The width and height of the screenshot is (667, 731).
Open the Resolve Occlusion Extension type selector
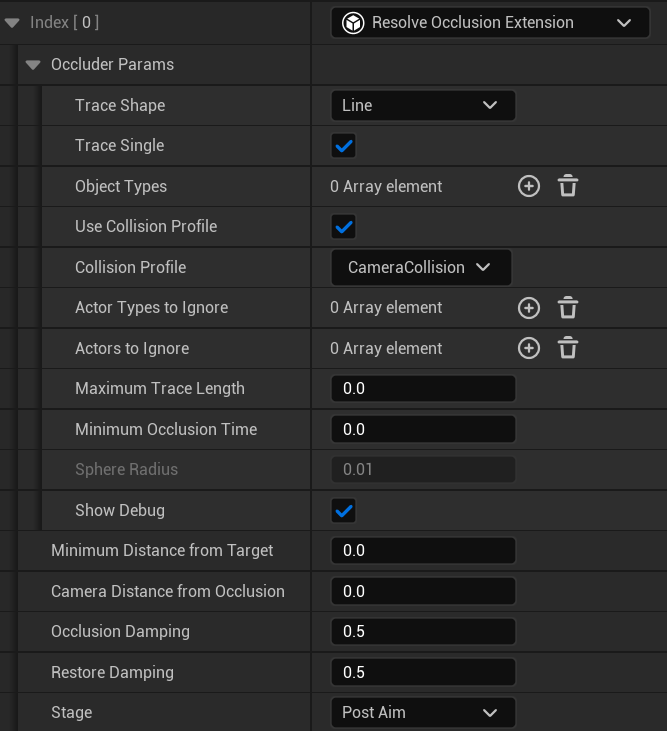490,23
